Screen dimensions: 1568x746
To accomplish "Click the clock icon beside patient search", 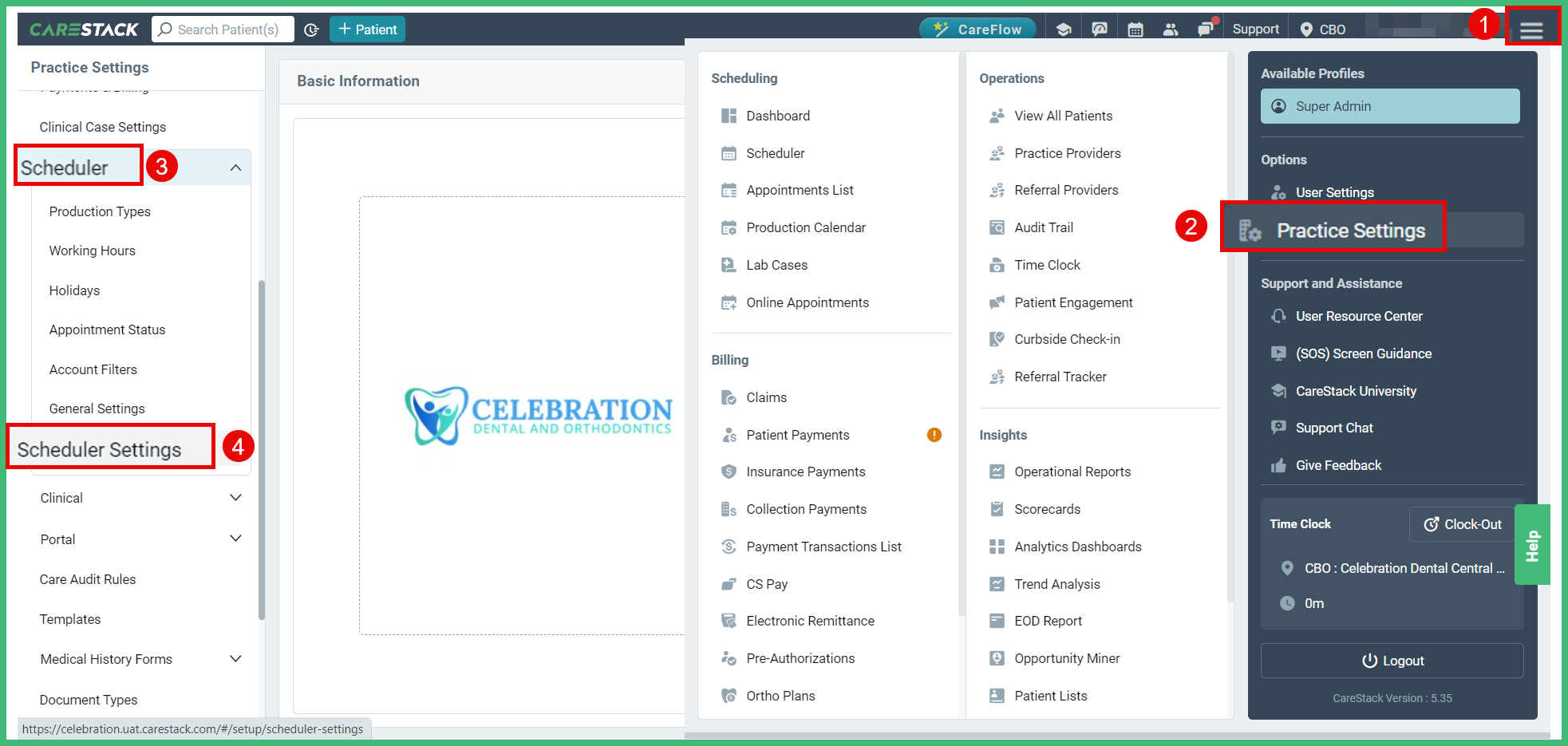I will point(311,29).
